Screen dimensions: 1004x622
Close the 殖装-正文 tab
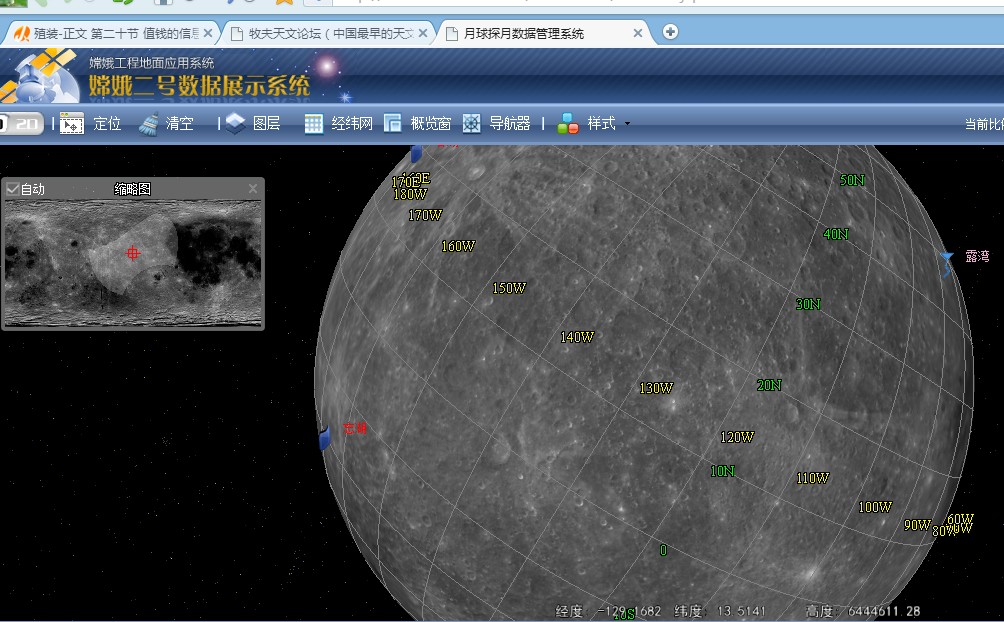[x=208, y=33]
